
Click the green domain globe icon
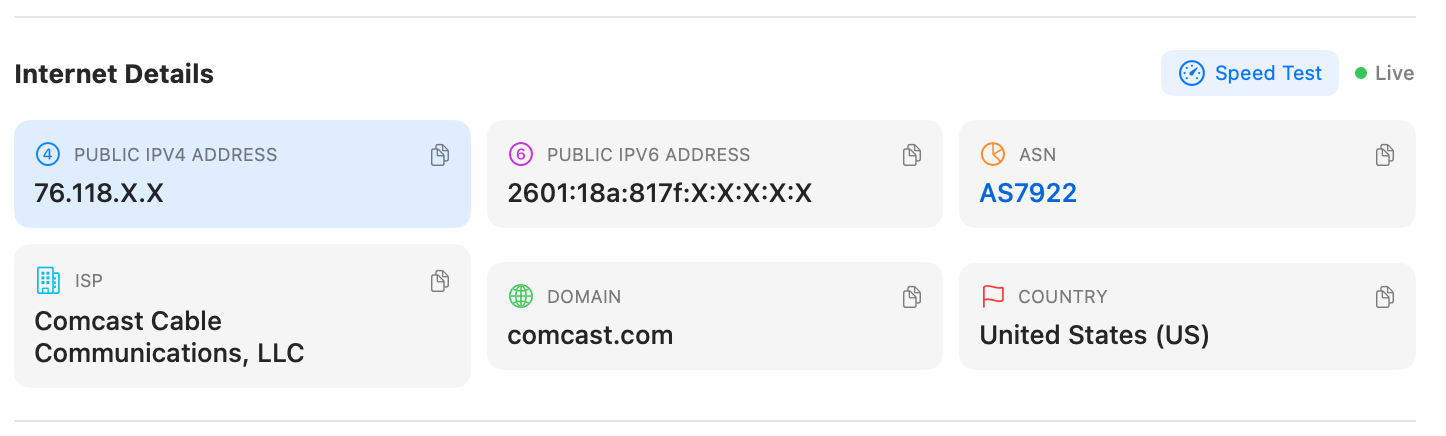click(520, 297)
